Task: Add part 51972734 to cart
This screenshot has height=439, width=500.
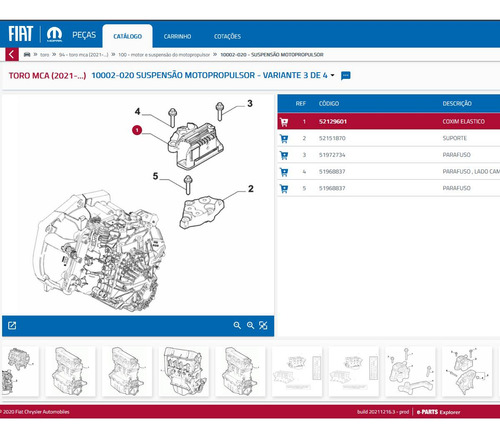Action: tap(284, 155)
